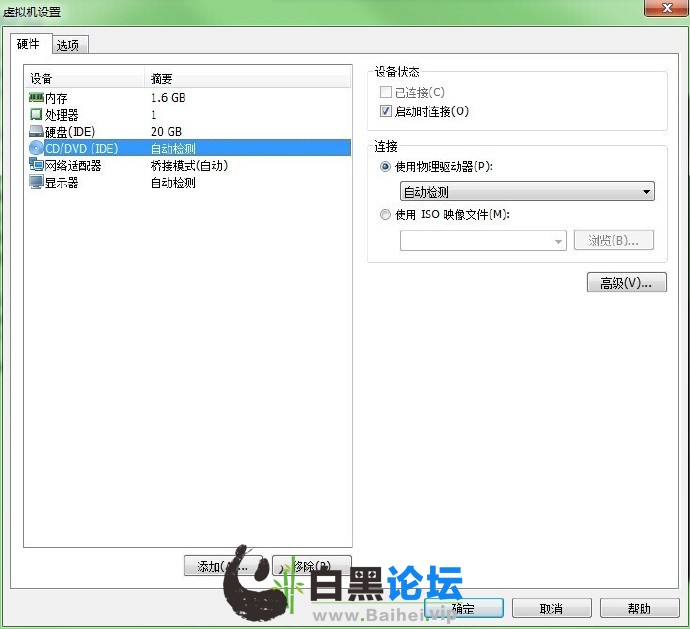Close the 虚拟机设置 dialog window
This screenshot has width=690, height=629.
pos(666,7)
